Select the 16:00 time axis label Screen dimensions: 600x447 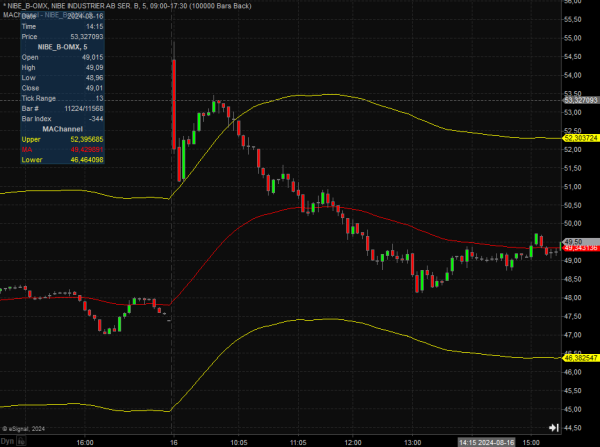[85, 443]
